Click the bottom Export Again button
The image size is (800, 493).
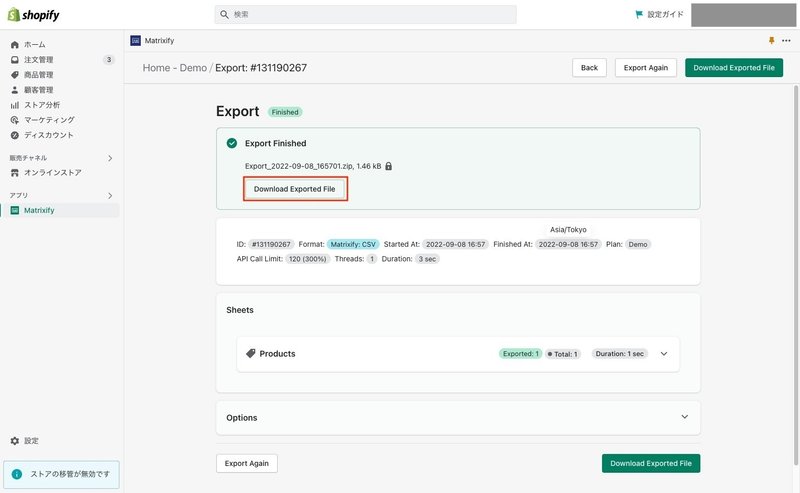pos(246,463)
